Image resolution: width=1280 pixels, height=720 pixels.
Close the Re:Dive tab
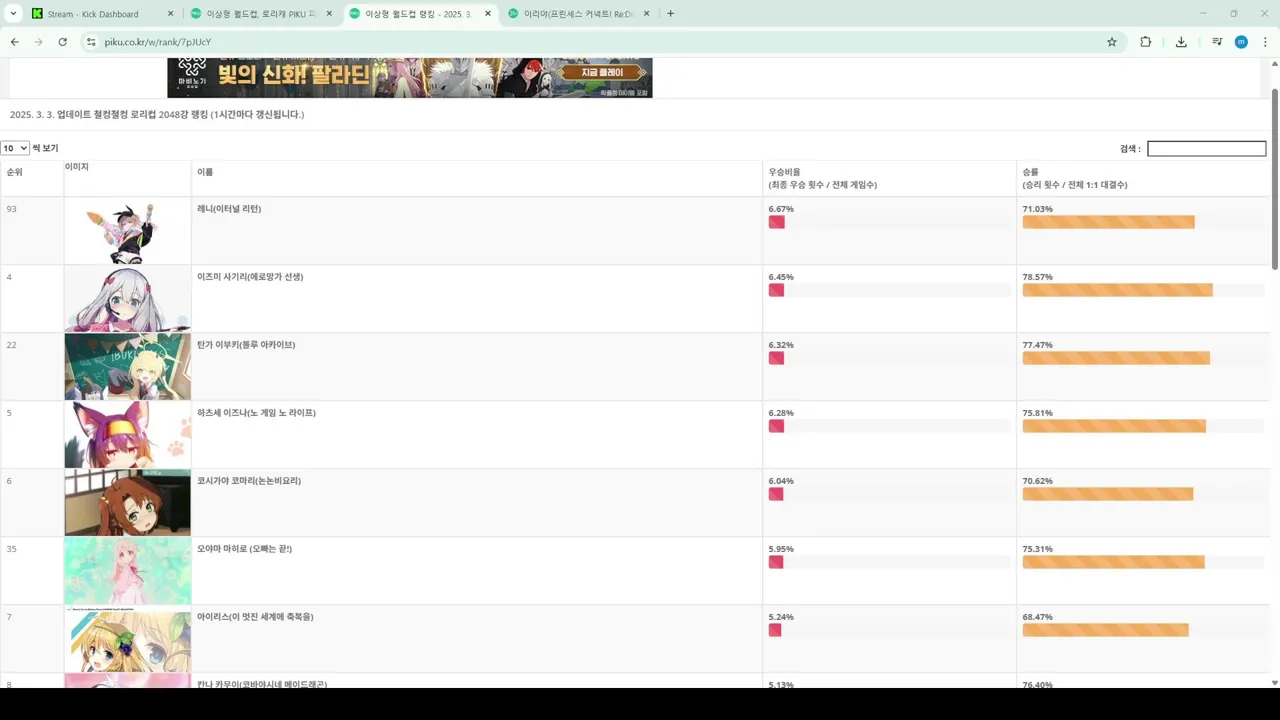(646, 14)
